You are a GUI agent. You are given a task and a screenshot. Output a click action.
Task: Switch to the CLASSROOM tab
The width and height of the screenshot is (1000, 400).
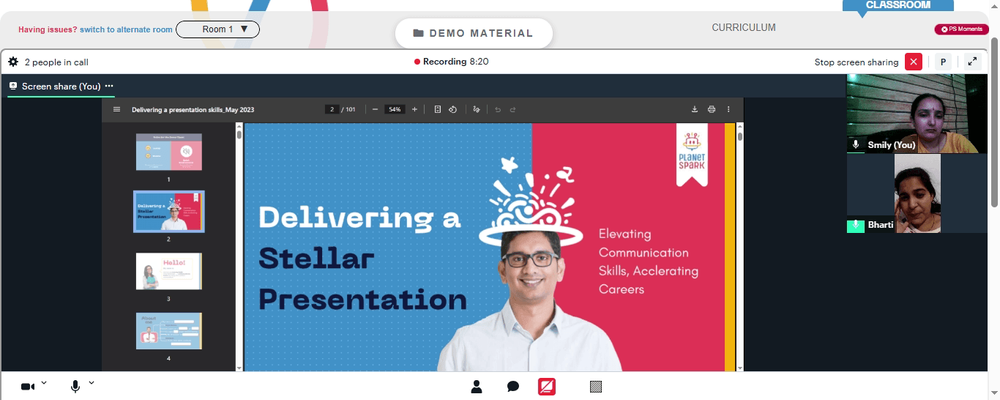pyautogui.click(x=897, y=5)
